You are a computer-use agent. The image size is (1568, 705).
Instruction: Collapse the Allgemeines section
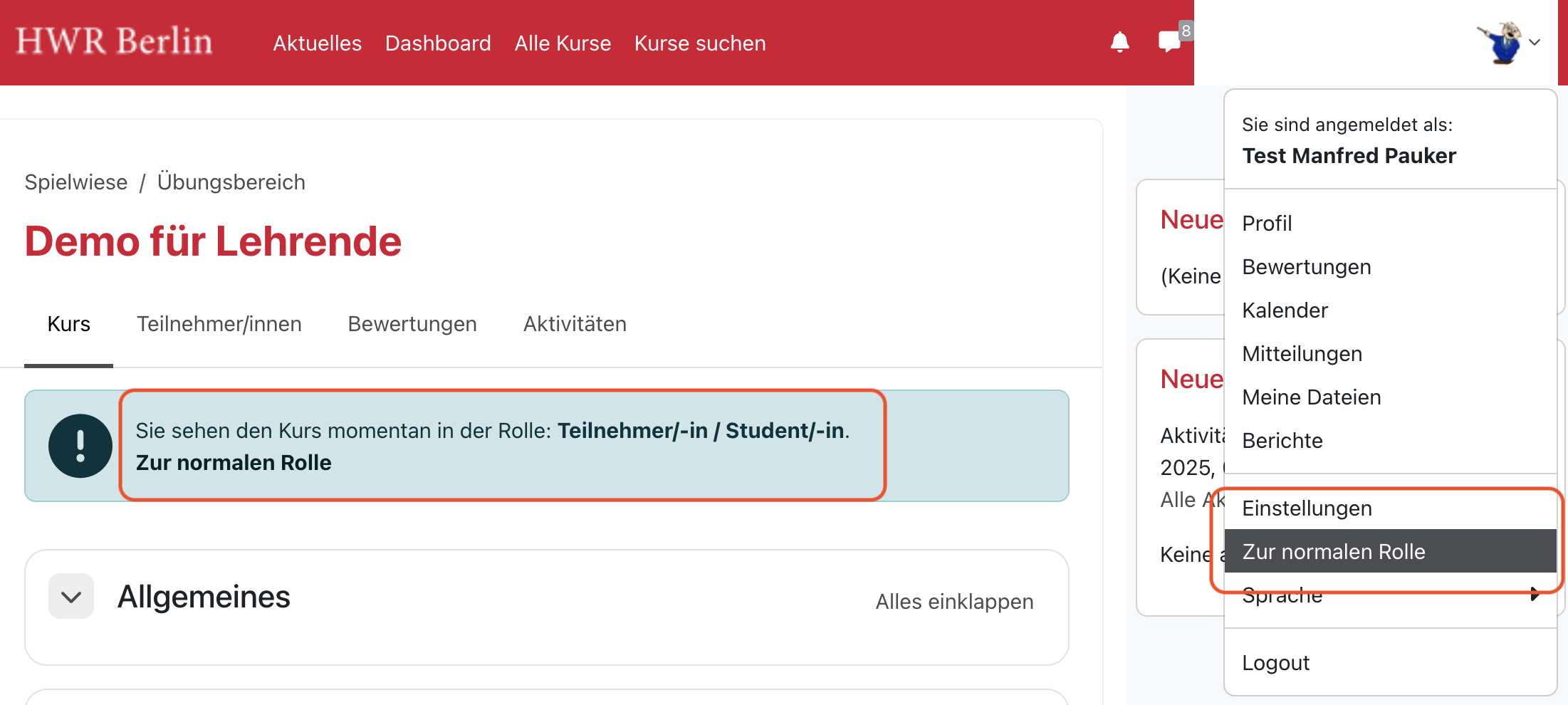(70, 596)
